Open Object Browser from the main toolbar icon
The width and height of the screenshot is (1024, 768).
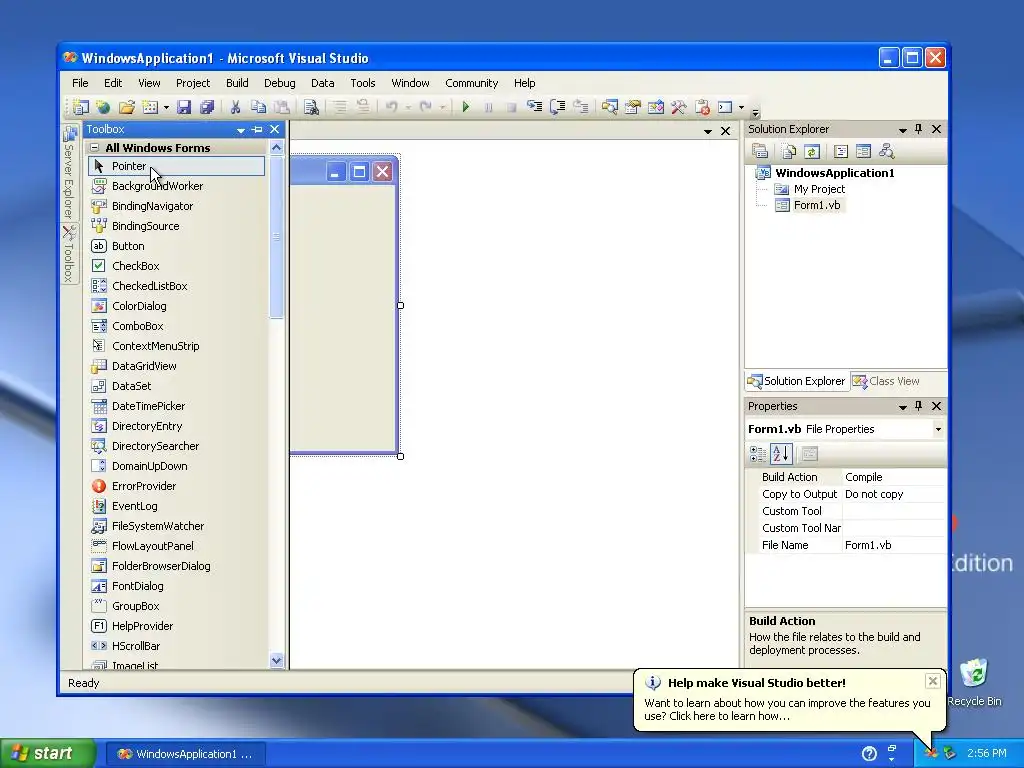[656, 106]
